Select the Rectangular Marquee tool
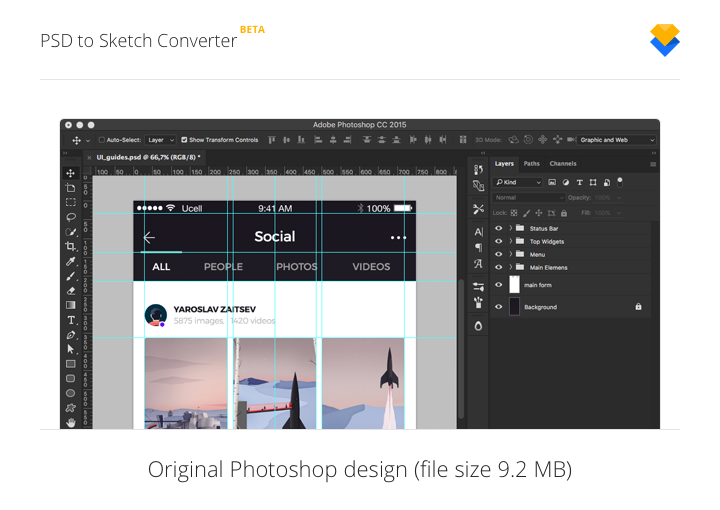Screen dimensions: 720x510 (x=70, y=202)
